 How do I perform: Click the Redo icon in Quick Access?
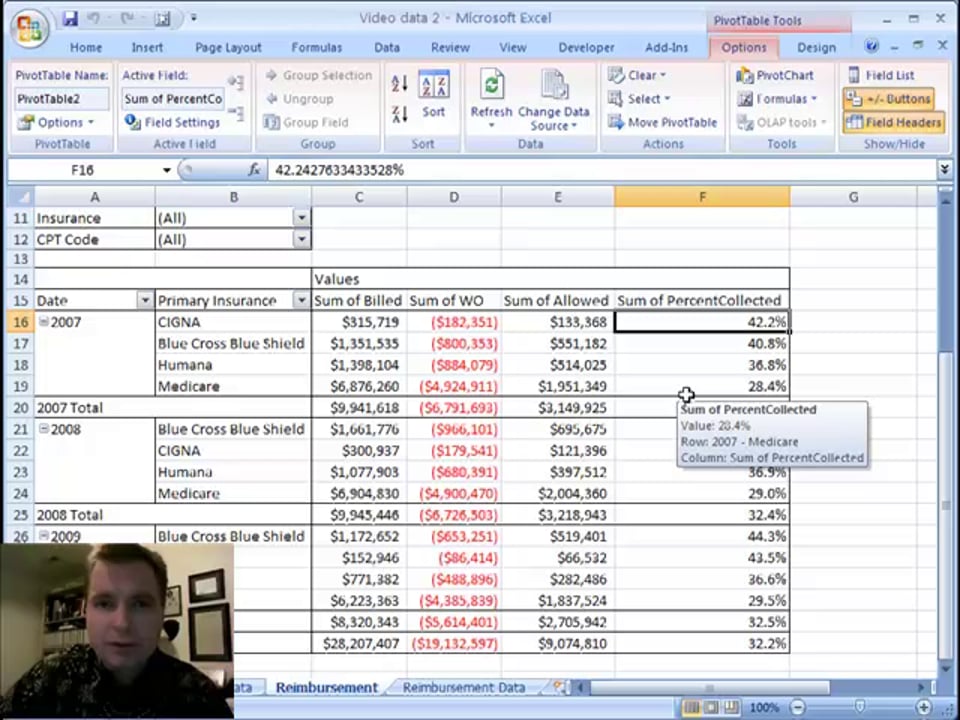[127, 18]
